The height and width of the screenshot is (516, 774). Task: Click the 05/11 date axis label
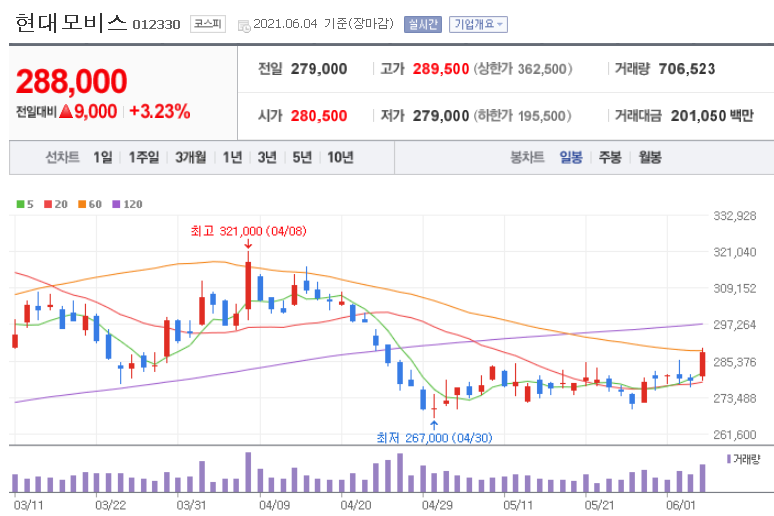click(518, 505)
